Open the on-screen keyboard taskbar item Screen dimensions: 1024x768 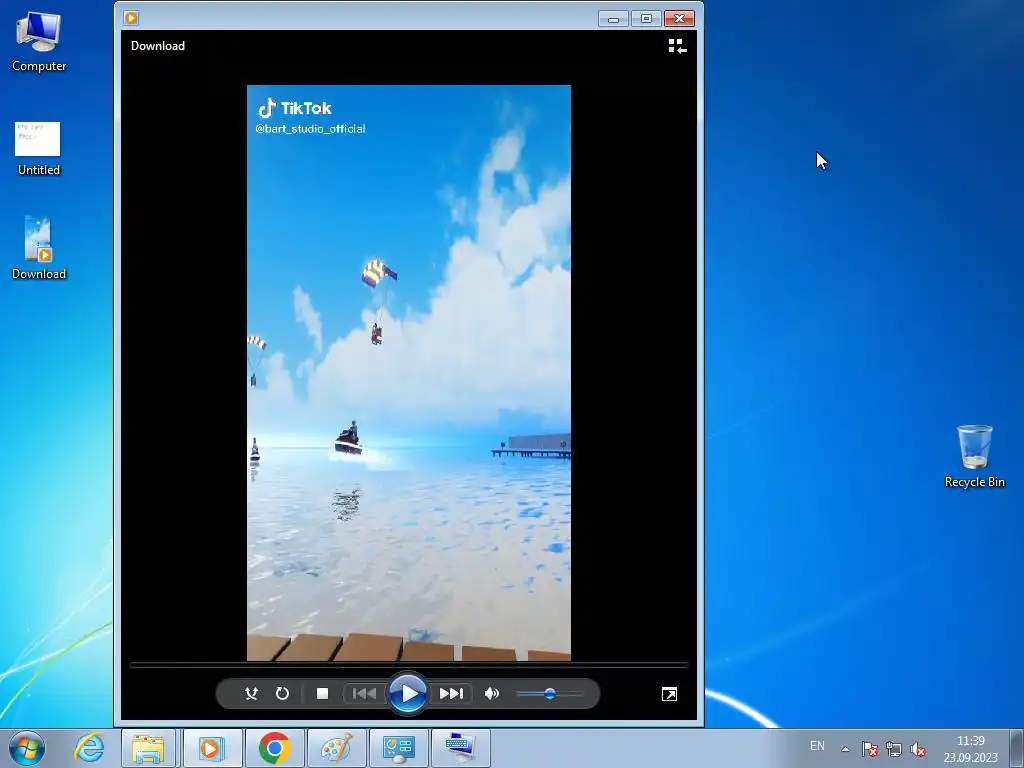coord(460,748)
